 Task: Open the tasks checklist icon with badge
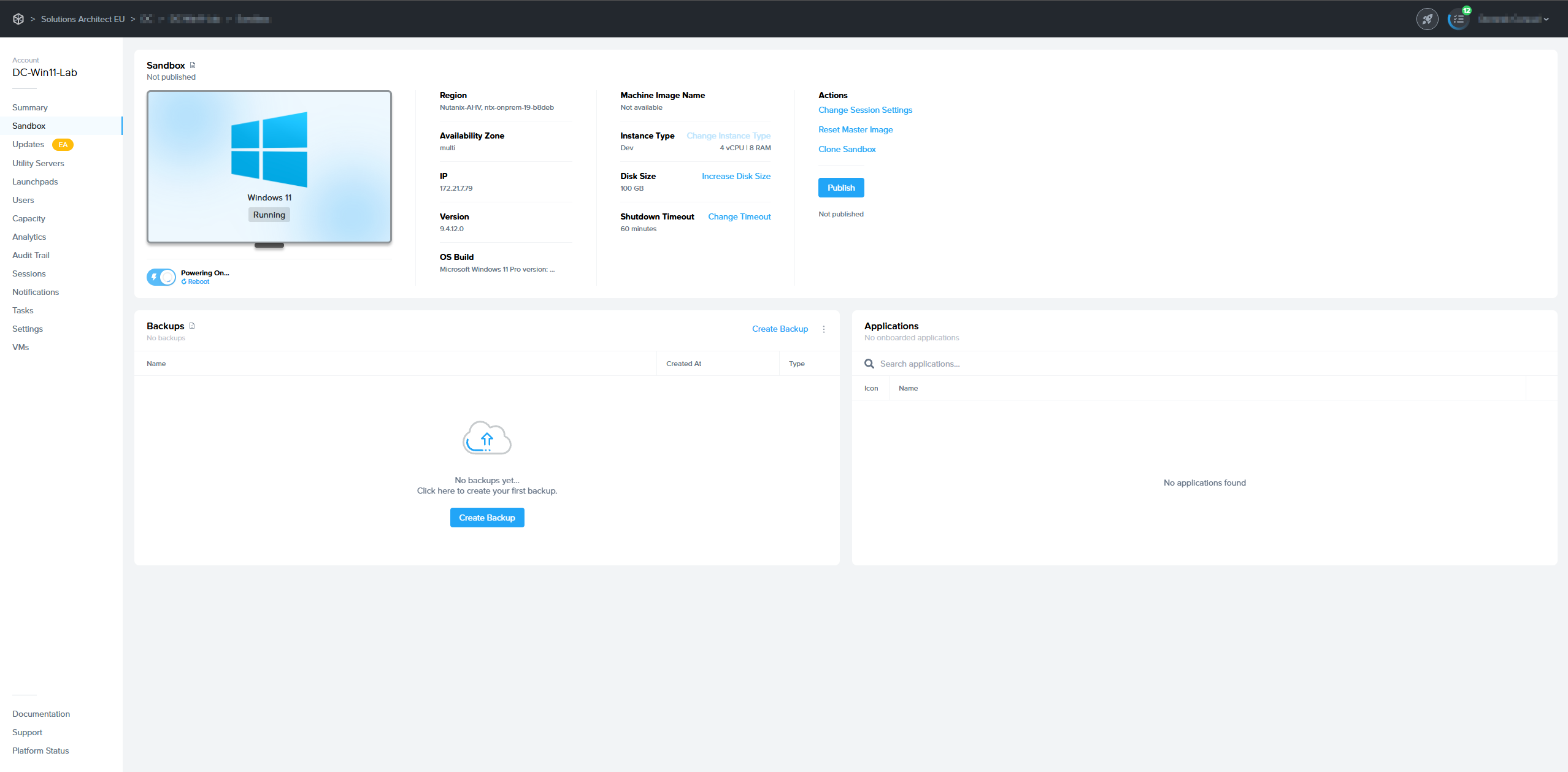point(1458,19)
